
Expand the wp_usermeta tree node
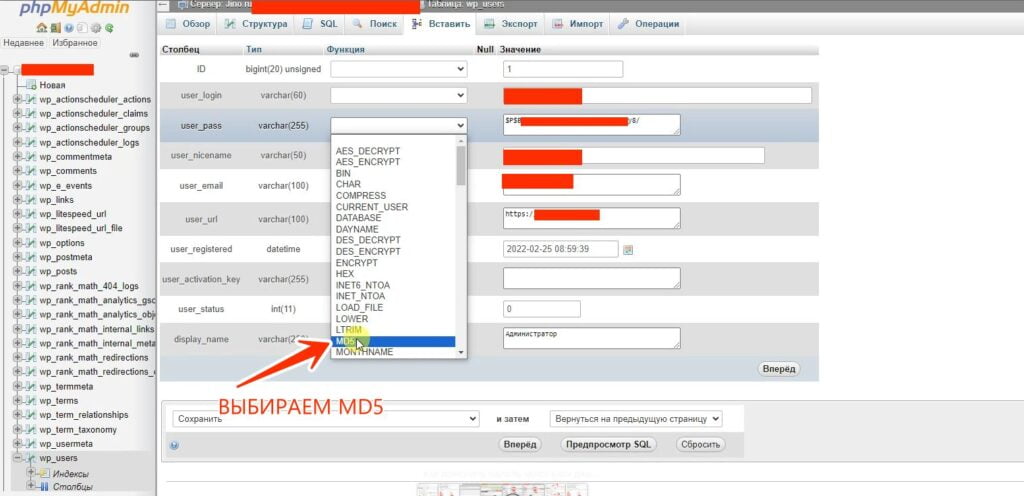tap(17, 444)
